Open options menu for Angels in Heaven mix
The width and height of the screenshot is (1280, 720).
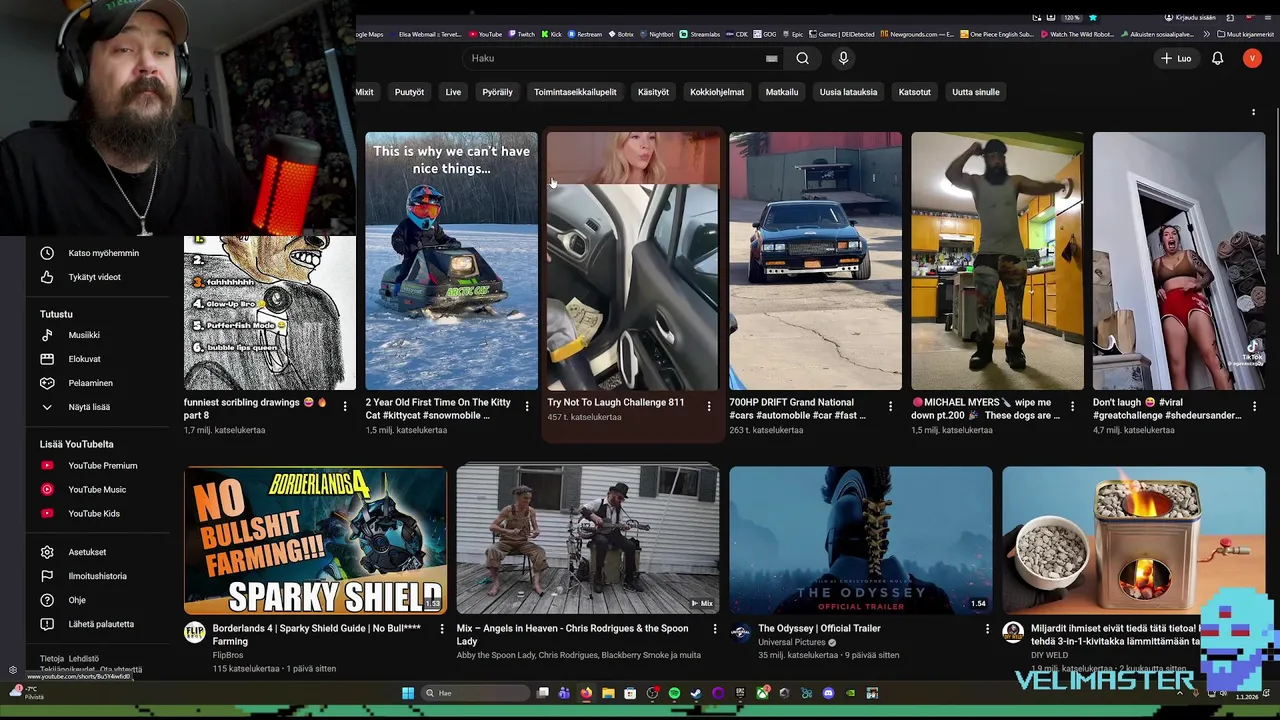tap(714, 629)
